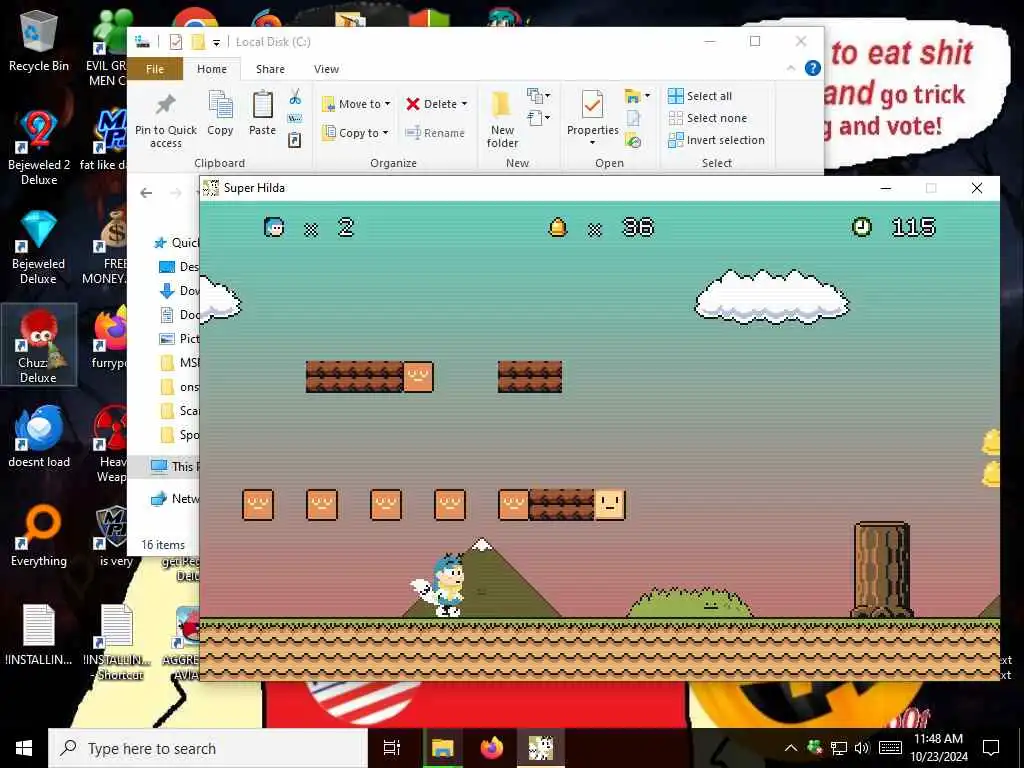Open the File menu in Explorer
Screen dimensions: 1024x768
pos(155,69)
